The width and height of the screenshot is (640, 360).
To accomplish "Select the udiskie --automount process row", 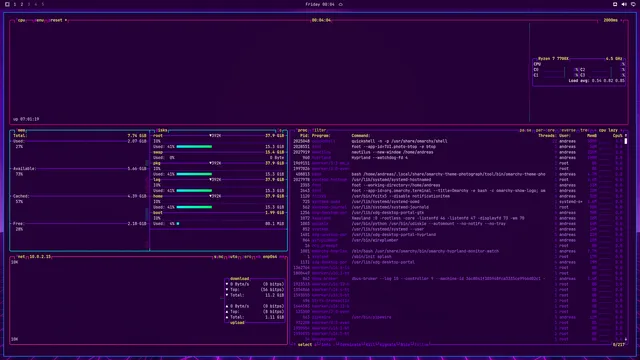I will (x=458, y=224).
